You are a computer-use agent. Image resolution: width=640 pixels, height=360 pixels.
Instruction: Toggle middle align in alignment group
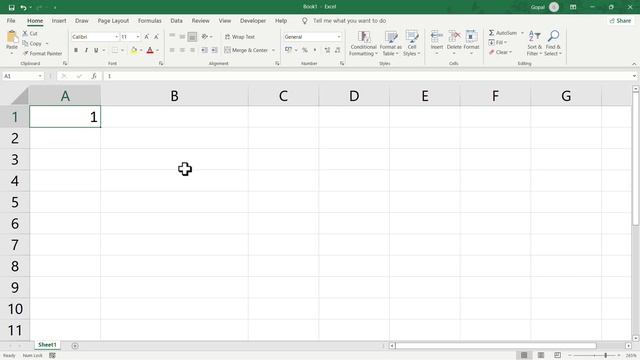(x=182, y=37)
